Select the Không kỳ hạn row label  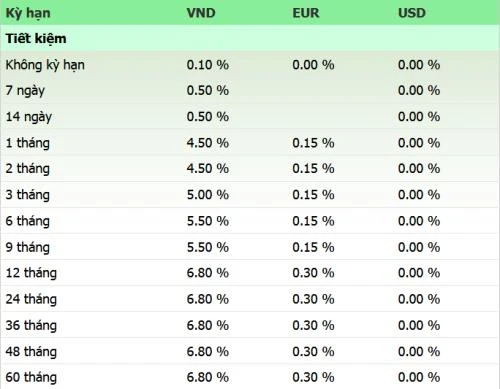click(45, 65)
